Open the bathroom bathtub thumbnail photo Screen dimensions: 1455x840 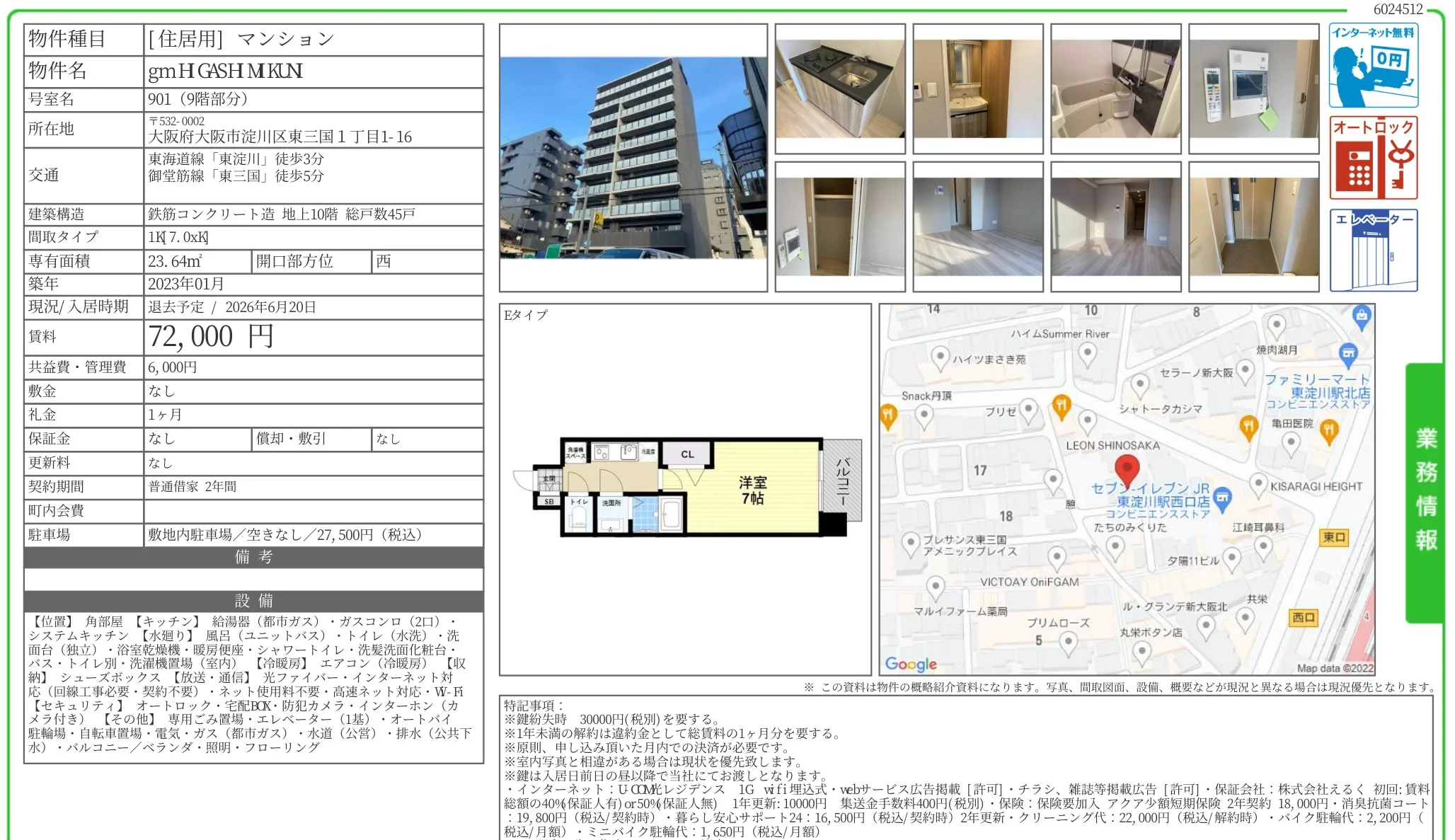coord(1116,88)
